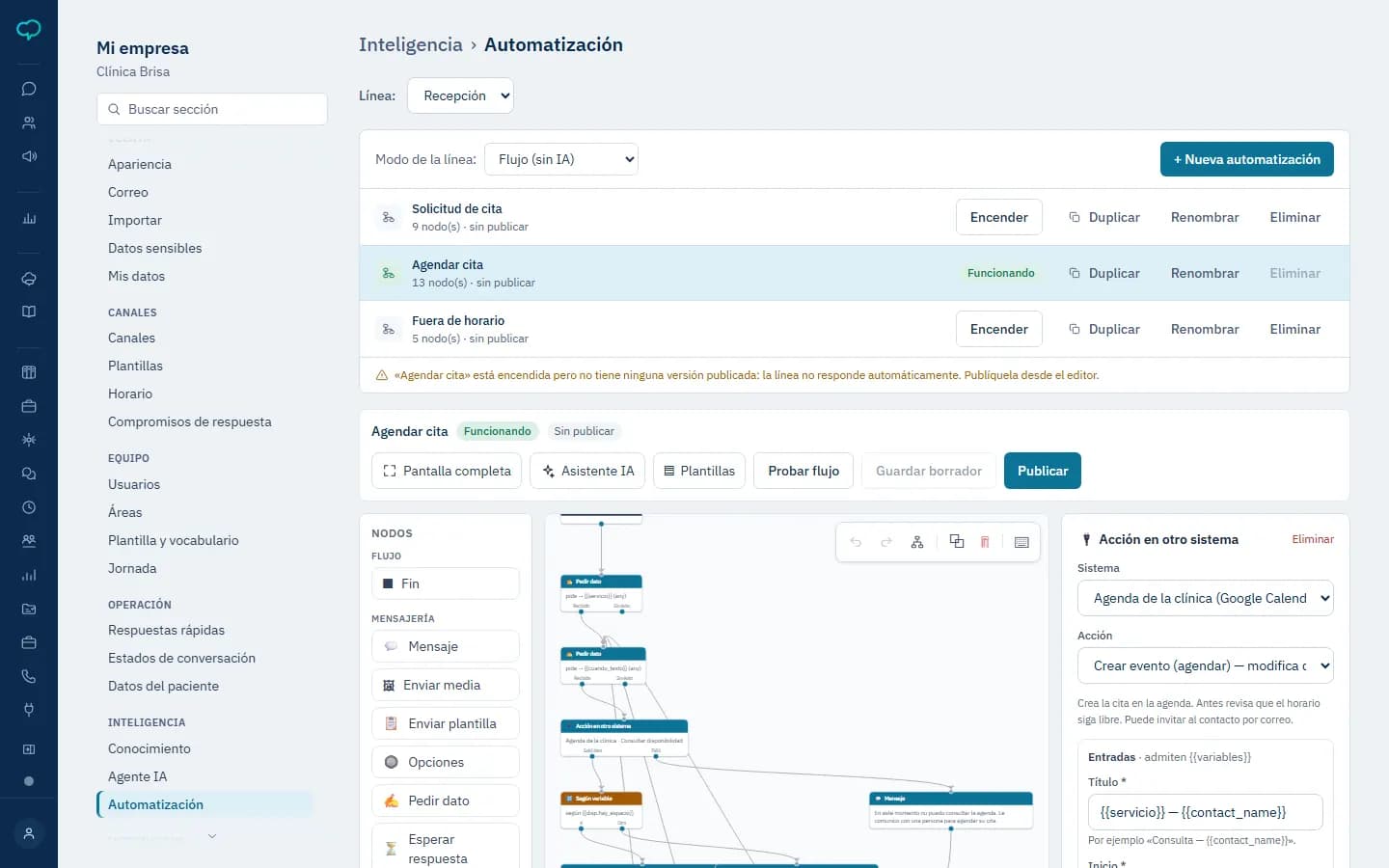Click the keyboard shortcuts icon
Screen dimensions: 1389x868
click(1021, 542)
